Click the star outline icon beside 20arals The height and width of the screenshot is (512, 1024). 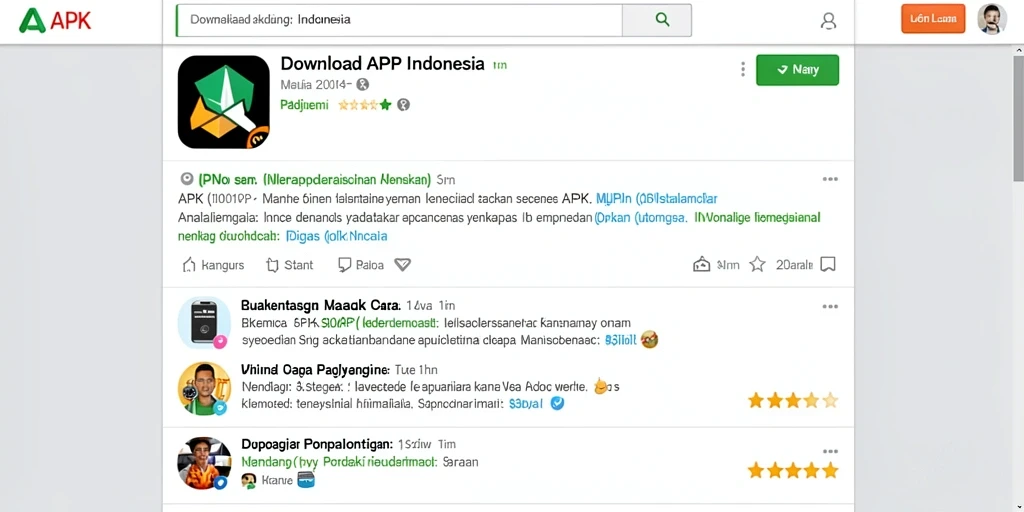click(x=757, y=264)
